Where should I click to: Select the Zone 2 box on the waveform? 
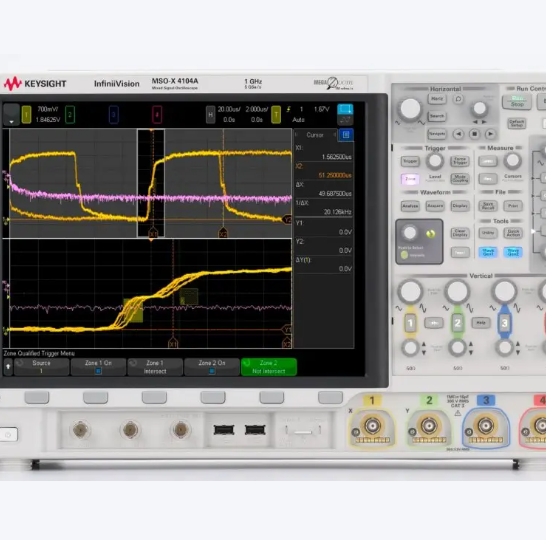pyautogui.click(x=189, y=297)
